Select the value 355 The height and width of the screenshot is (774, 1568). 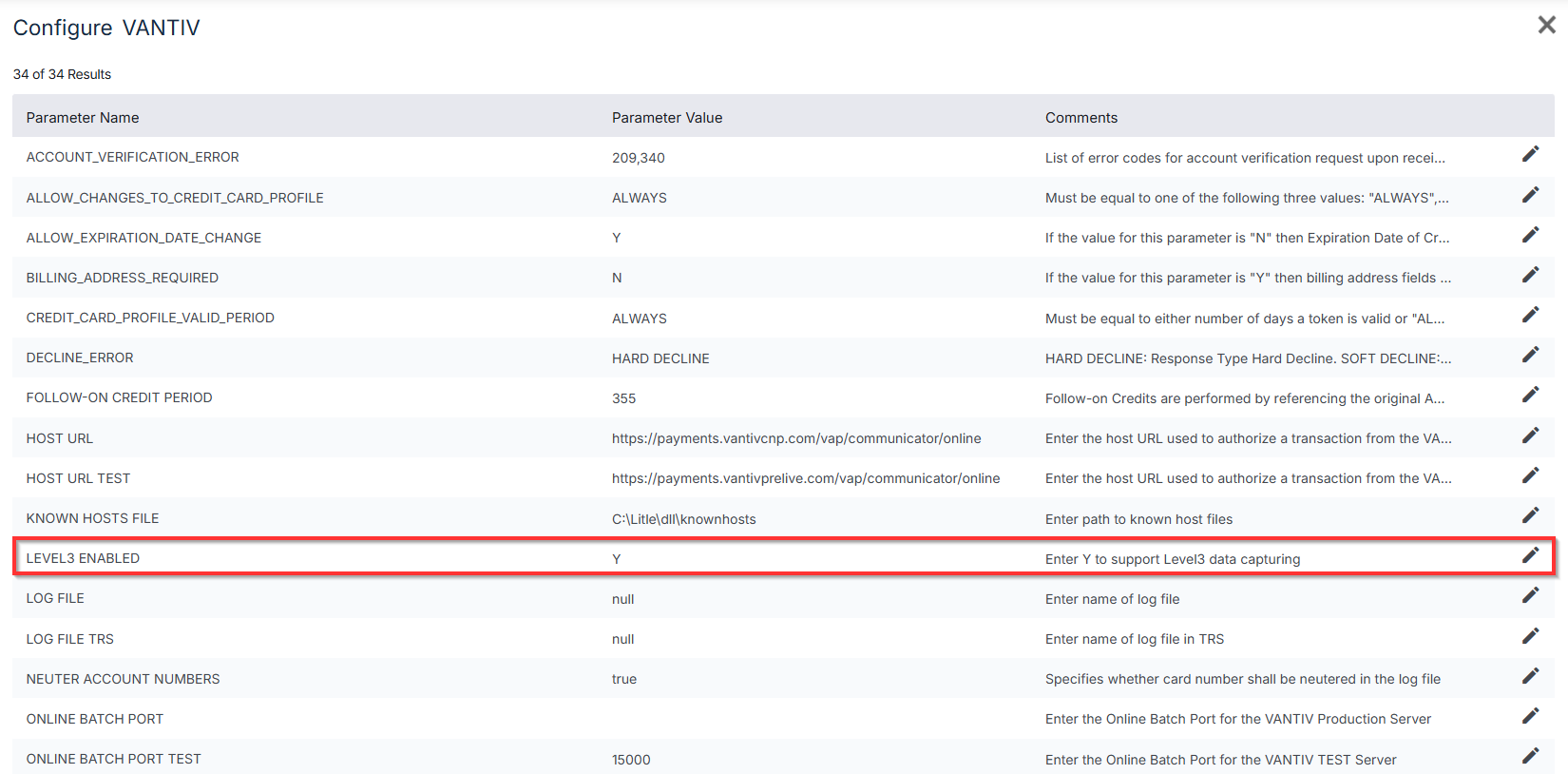click(624, 398)
